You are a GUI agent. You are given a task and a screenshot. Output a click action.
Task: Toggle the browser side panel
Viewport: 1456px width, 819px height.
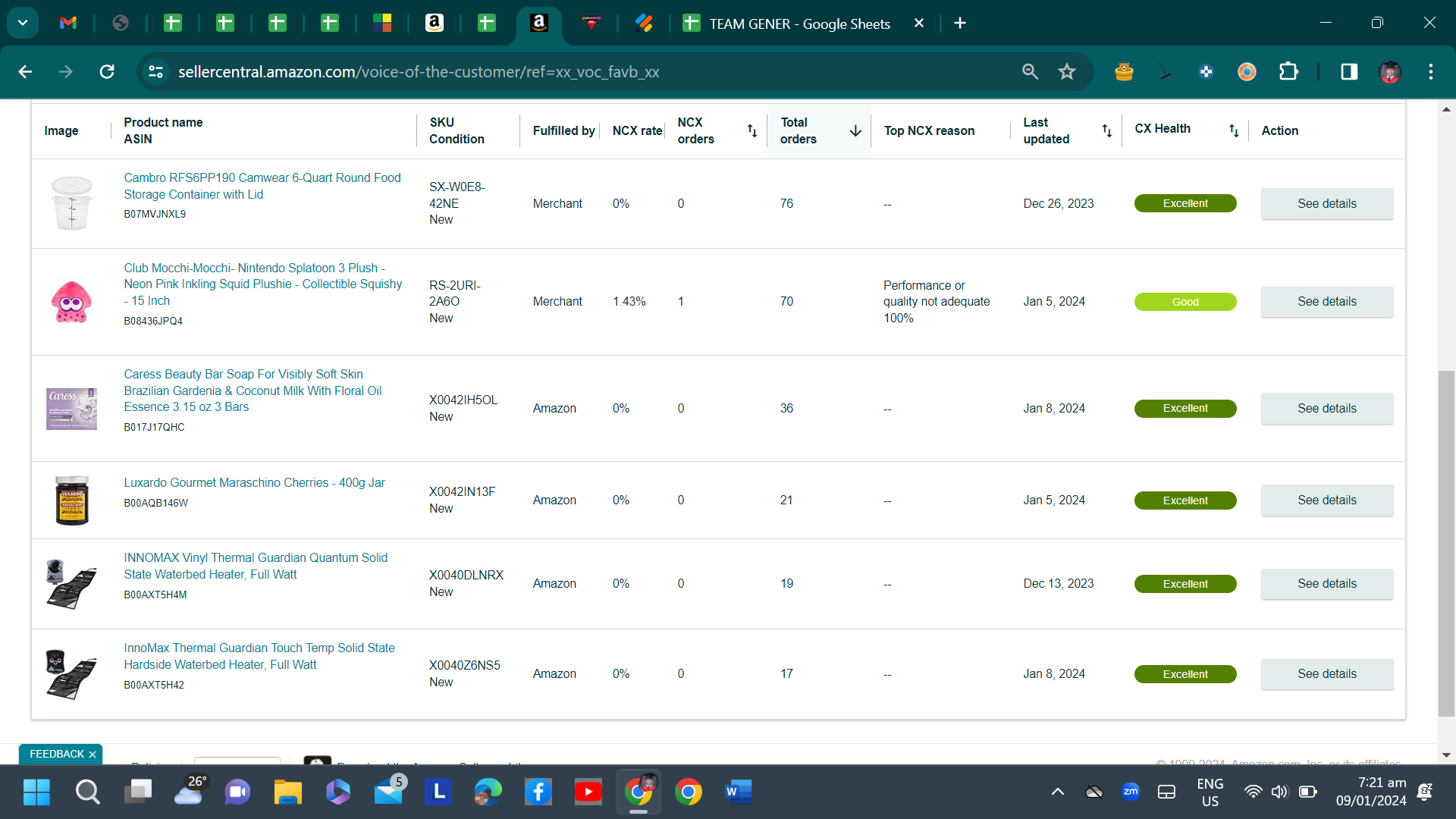tap(1349, 72)
